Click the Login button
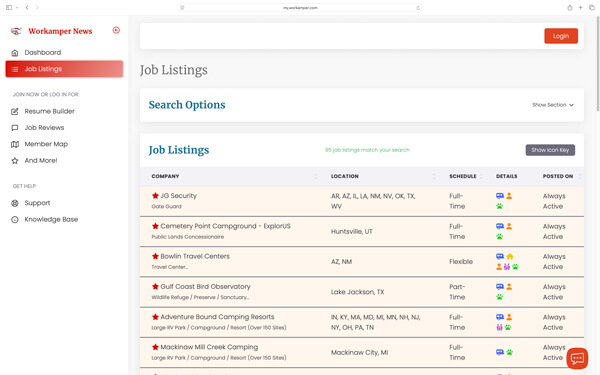This screenshot has width=600, height=375. pyautogui.click(x=561, y=36)
